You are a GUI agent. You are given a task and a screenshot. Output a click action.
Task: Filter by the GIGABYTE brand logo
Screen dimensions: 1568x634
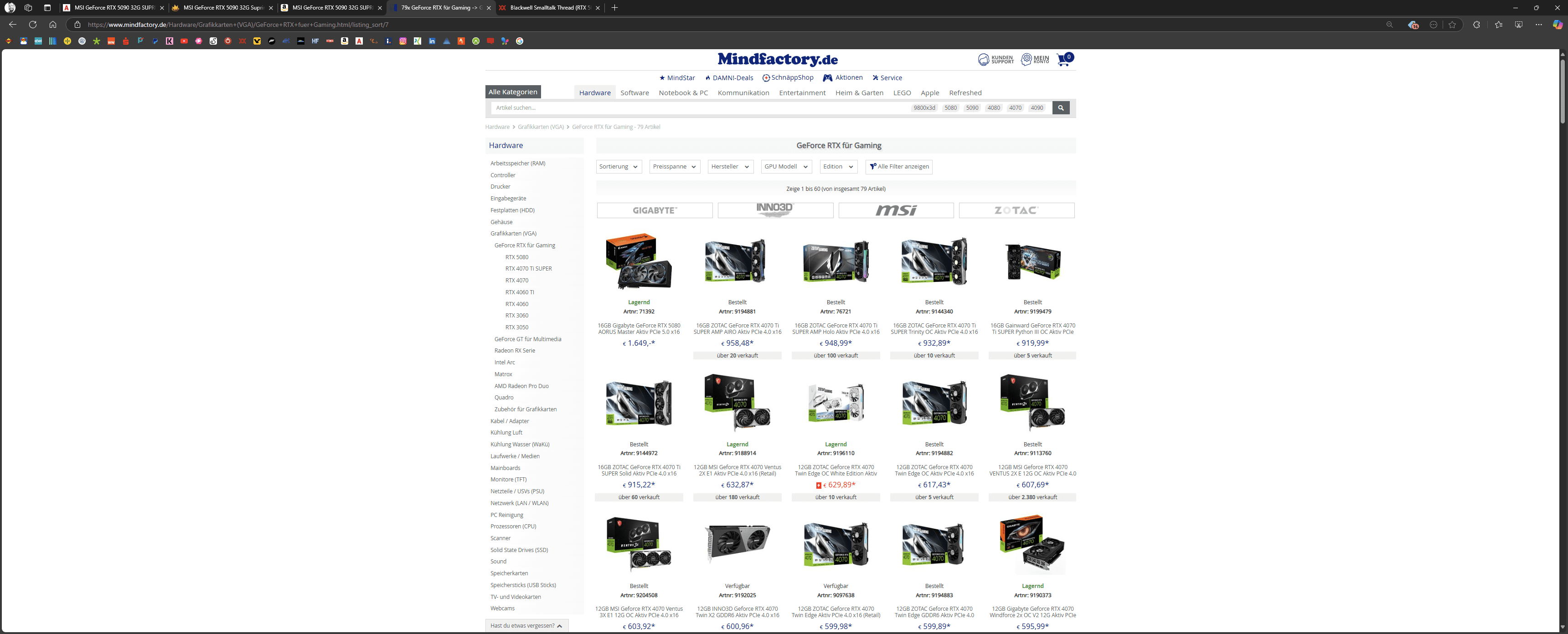(655, 210)
